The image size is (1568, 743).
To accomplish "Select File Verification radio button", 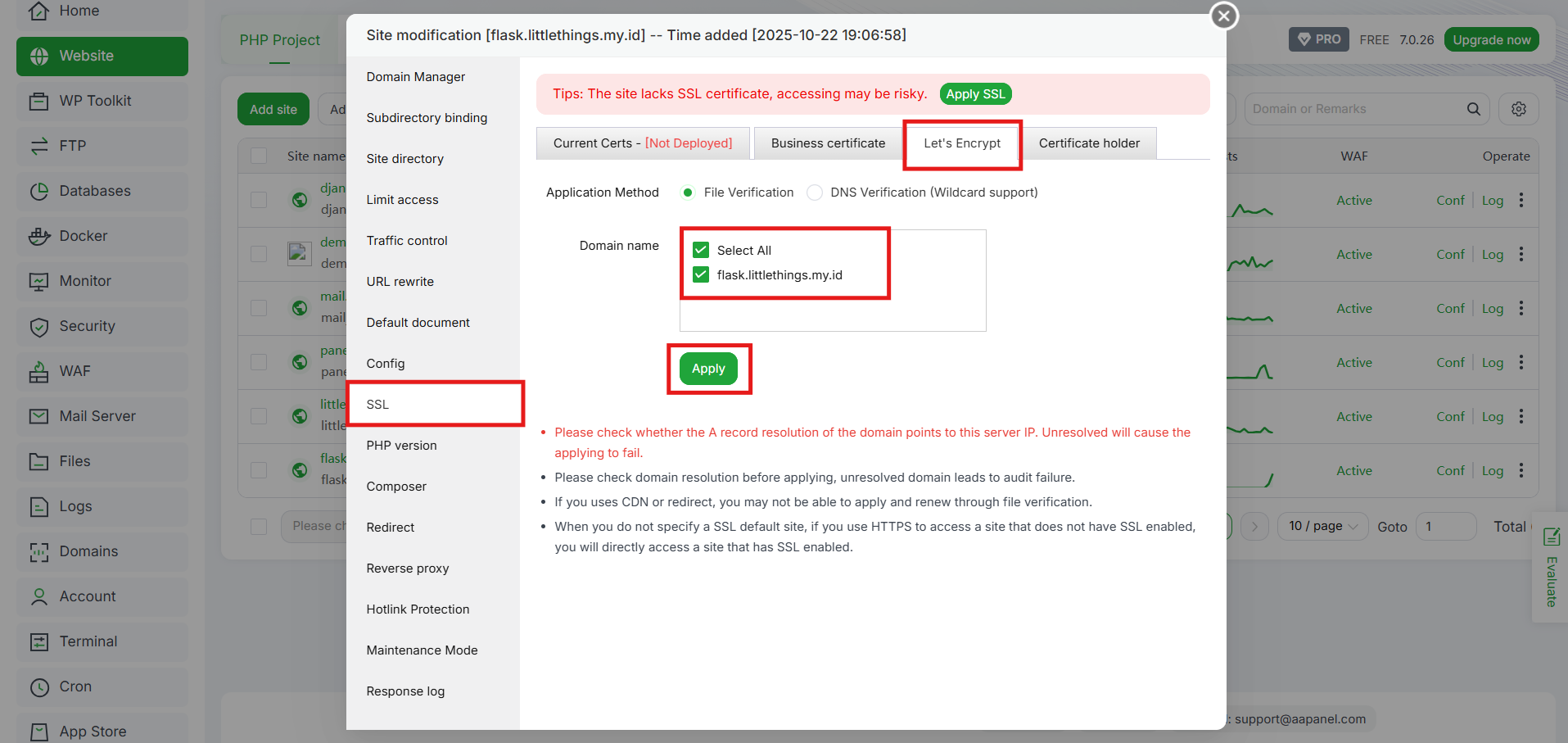I will coord(688,193).
